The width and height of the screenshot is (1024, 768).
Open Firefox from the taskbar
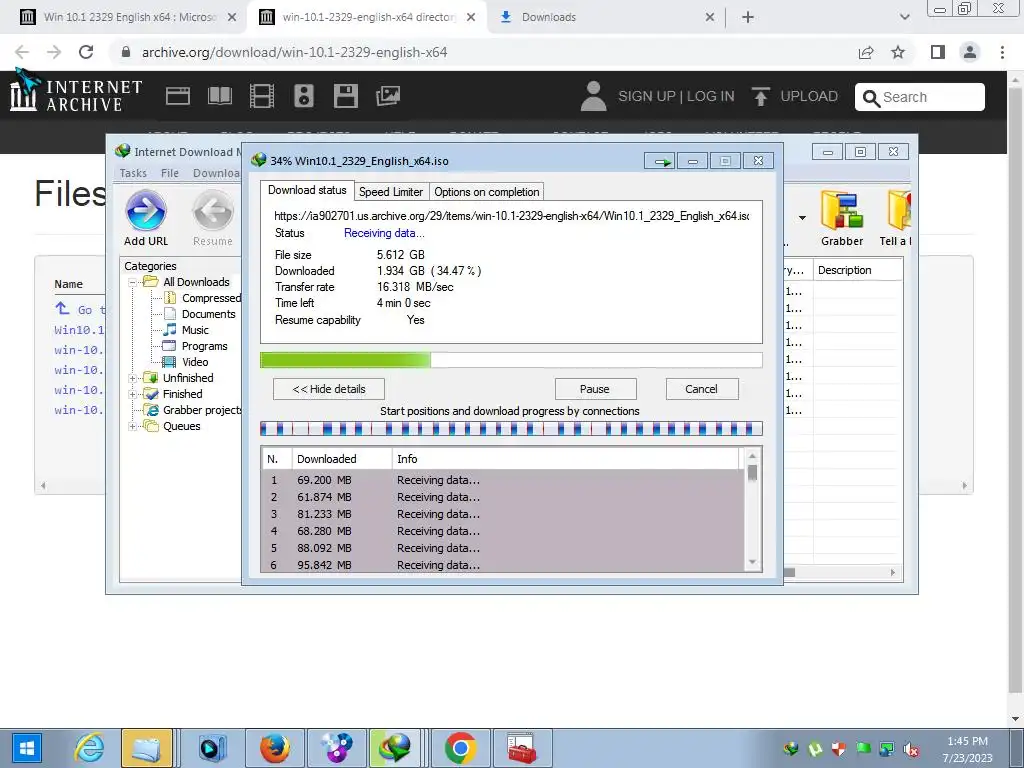pyautogui.click(x=274, y=748)
